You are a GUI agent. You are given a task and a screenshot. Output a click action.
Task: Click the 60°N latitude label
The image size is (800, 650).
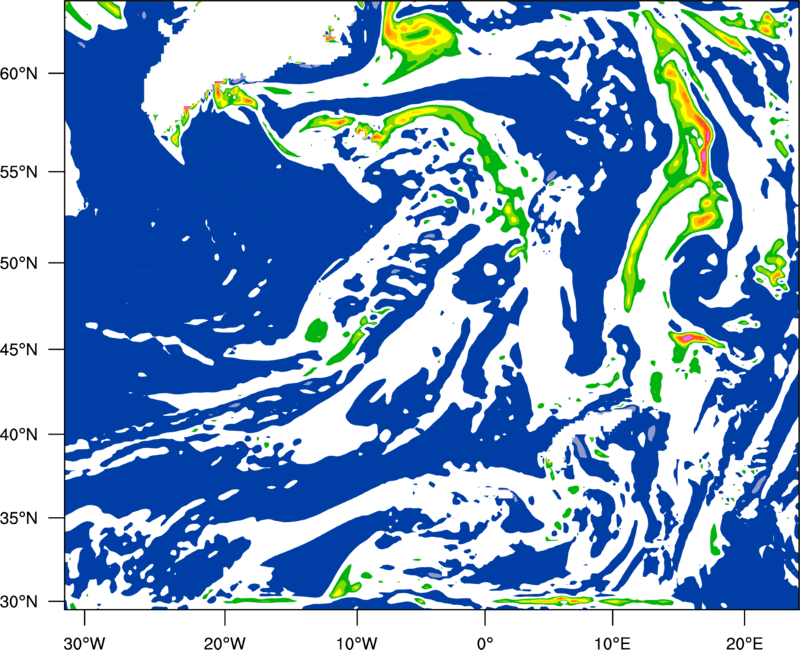pos(19,73)
